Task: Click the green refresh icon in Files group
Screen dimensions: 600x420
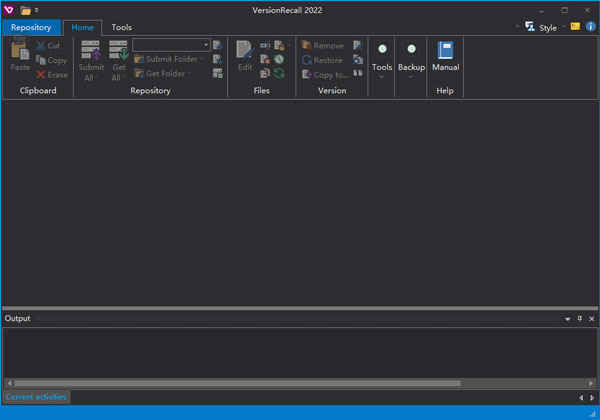Action: (279, 73)
